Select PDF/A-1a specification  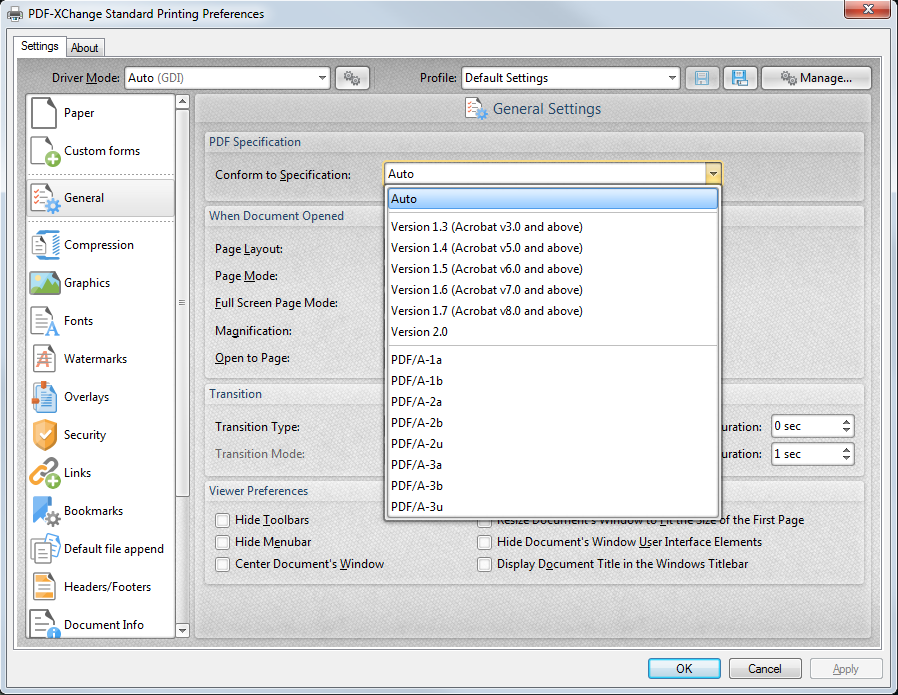click(553, 360)
